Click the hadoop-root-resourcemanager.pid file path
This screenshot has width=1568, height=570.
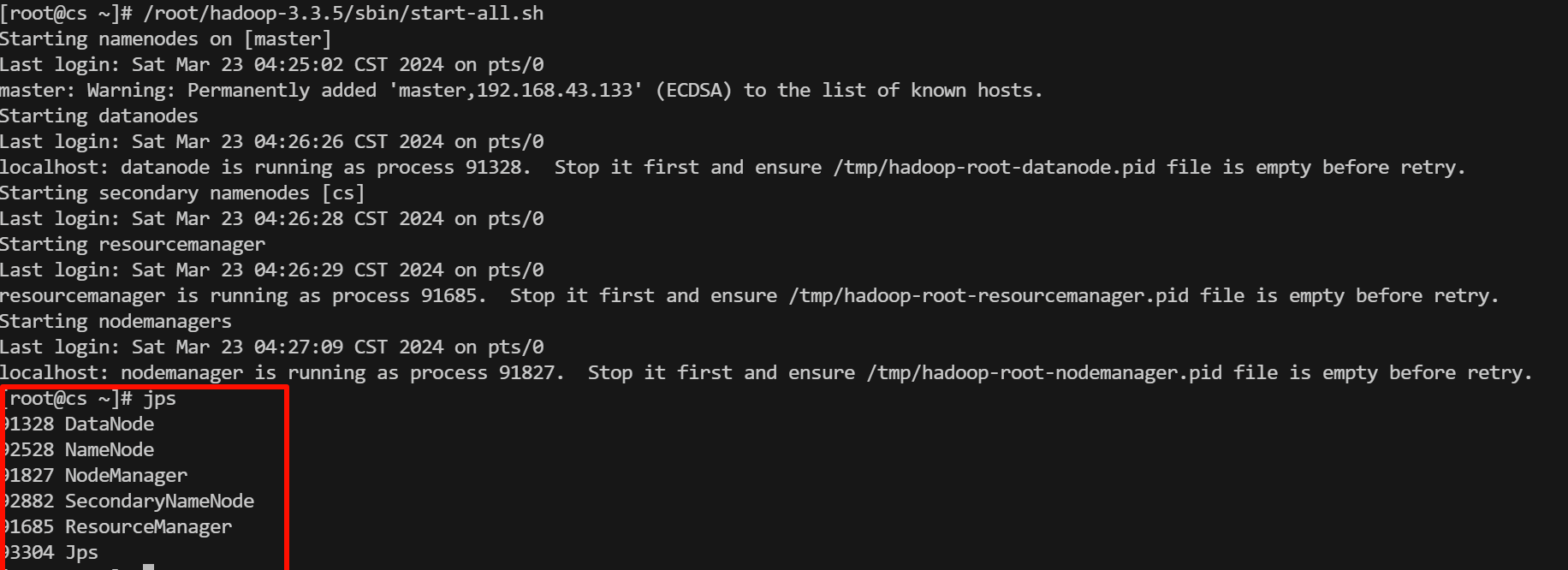[989, 296]
